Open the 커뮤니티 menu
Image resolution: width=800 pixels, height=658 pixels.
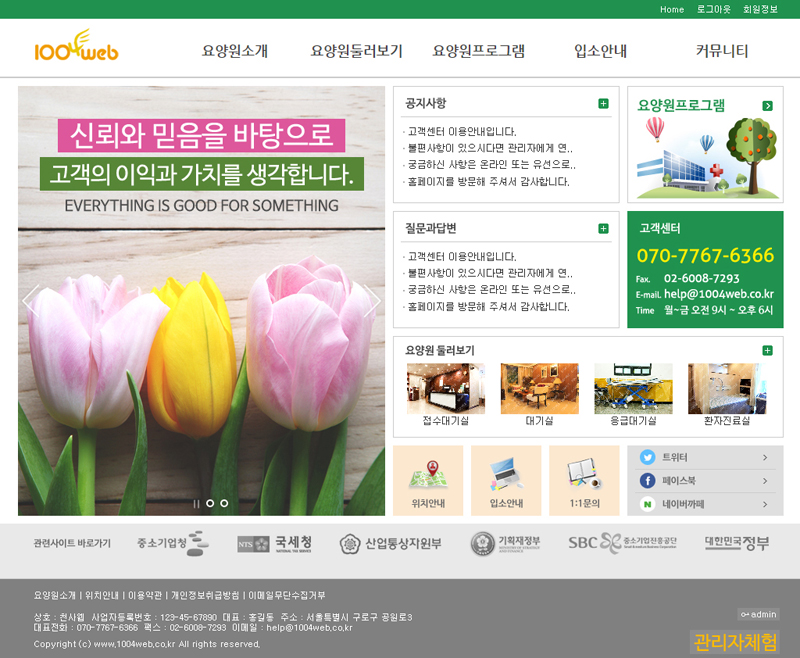click(722, 51)
